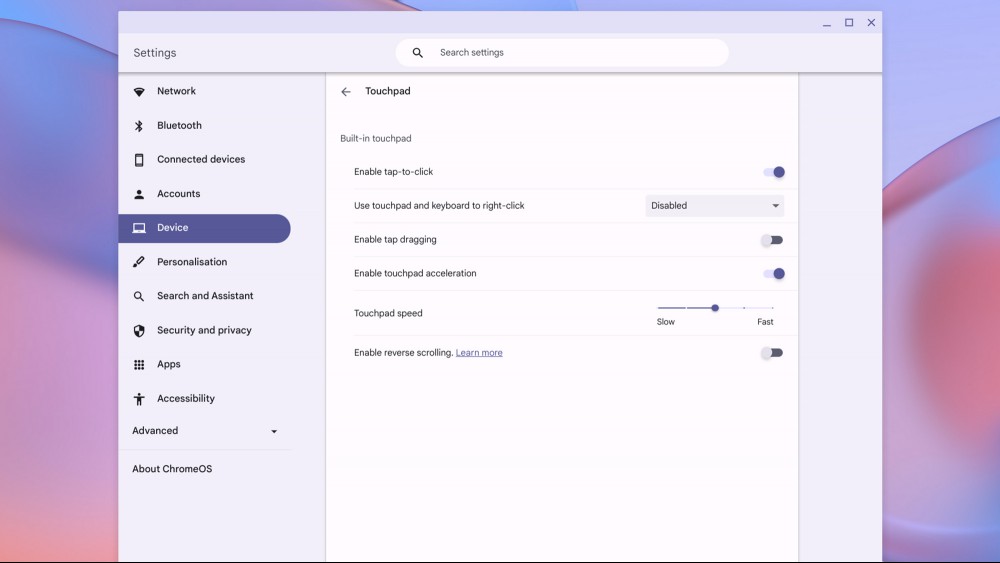This screenshot has width=1000, height=563.
Task: Click the Touchpad speed slider handle
Action: coord(715,308)
